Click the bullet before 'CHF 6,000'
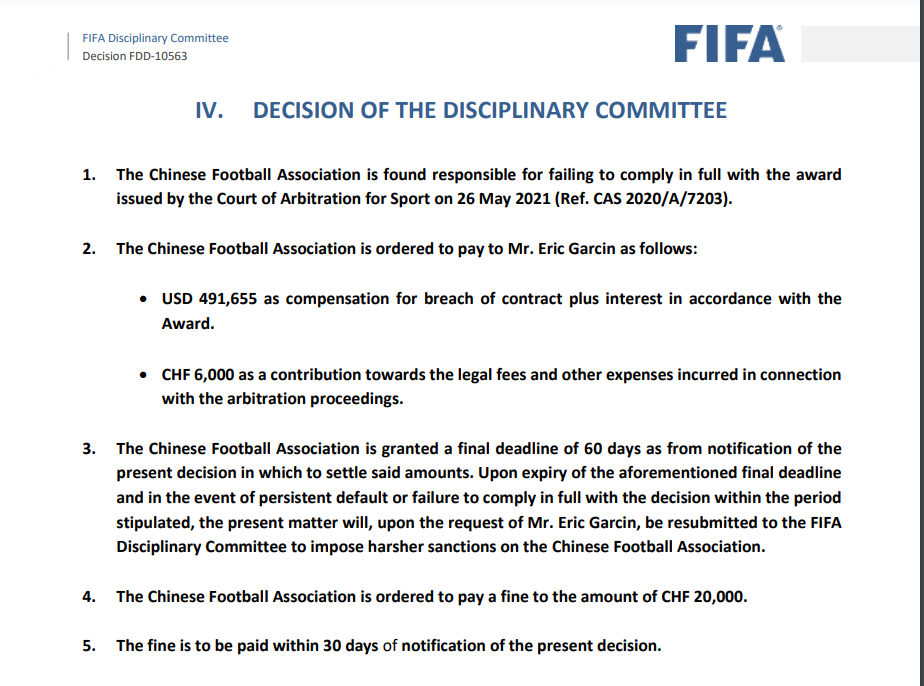The height and width of the screenshot is (686, 924). (x=145, y=374)
